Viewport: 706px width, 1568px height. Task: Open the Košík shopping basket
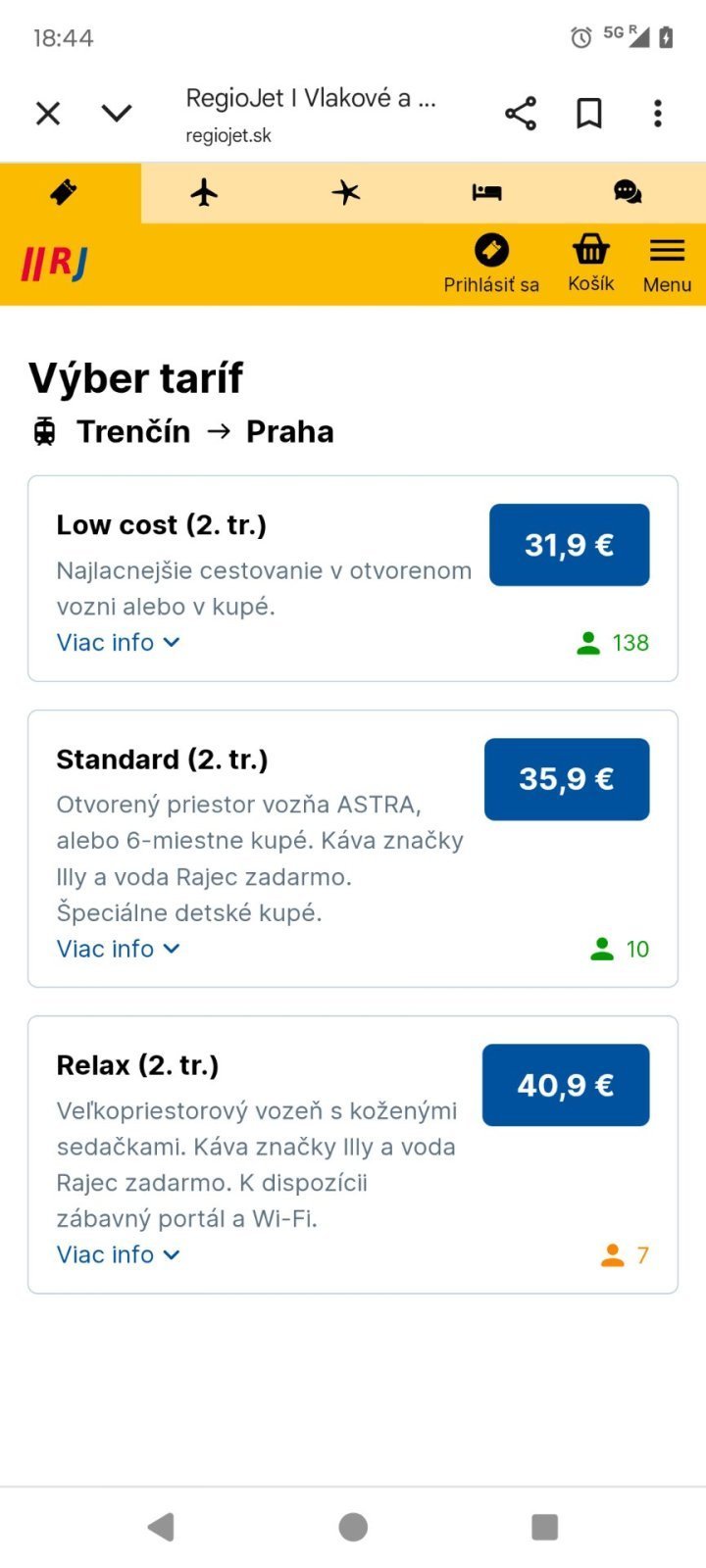(590, 264)
